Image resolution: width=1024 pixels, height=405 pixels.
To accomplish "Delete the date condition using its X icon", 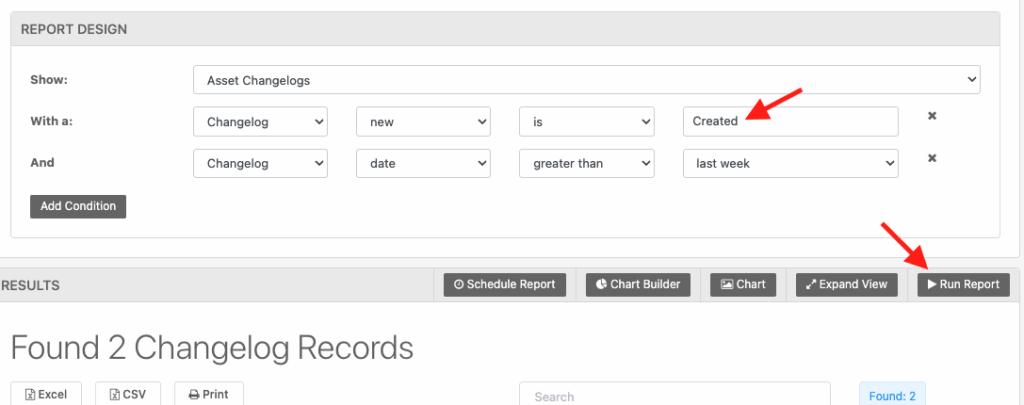I will [932, 158].
